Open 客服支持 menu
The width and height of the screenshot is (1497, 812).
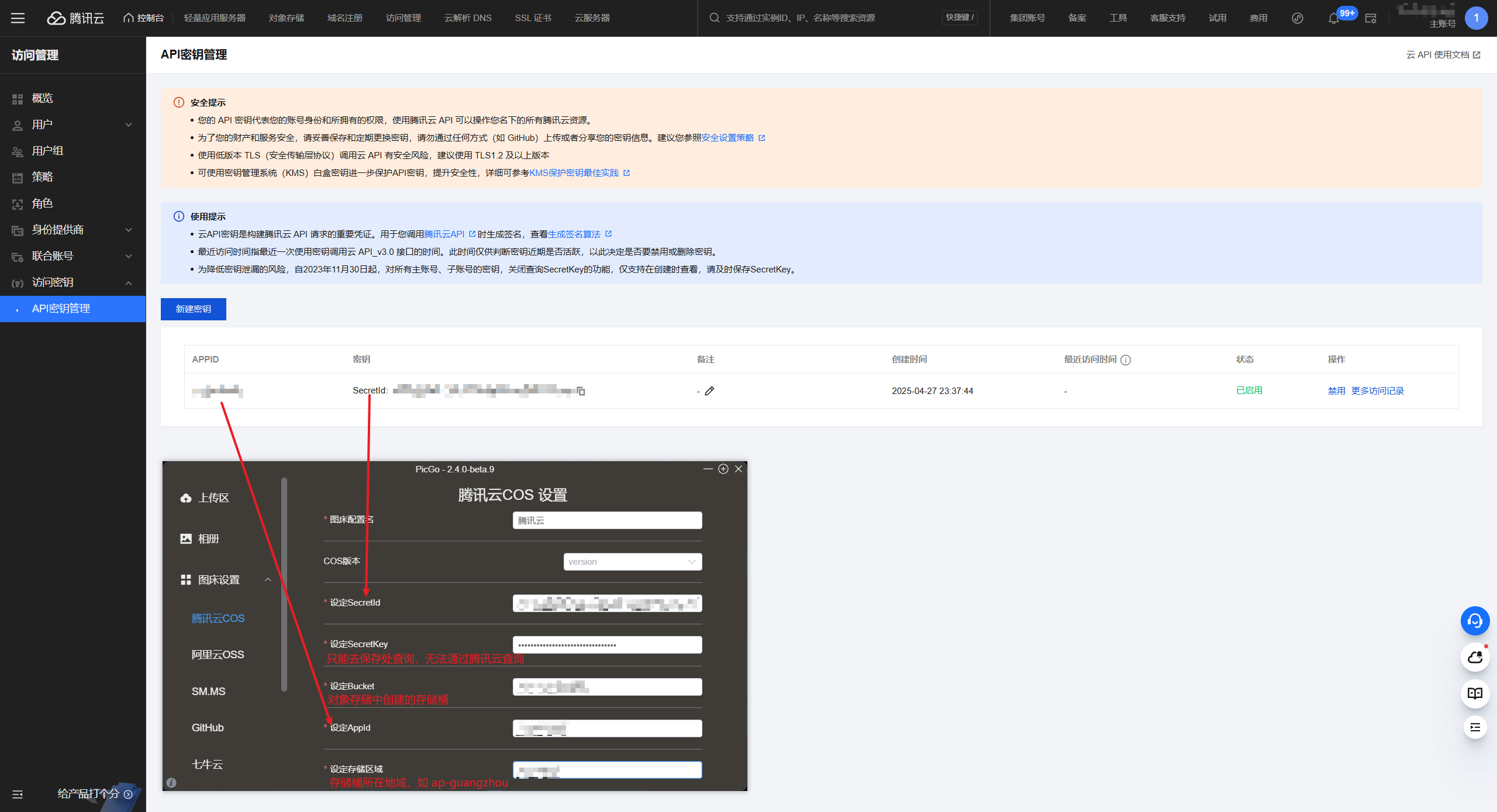pos(1168,18)
